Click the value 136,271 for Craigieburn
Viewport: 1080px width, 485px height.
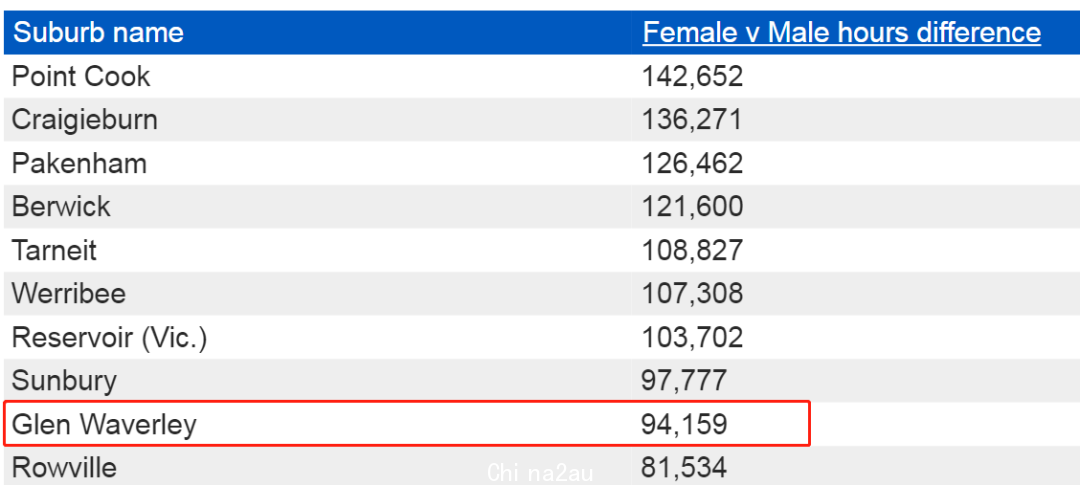click(692, 120)
